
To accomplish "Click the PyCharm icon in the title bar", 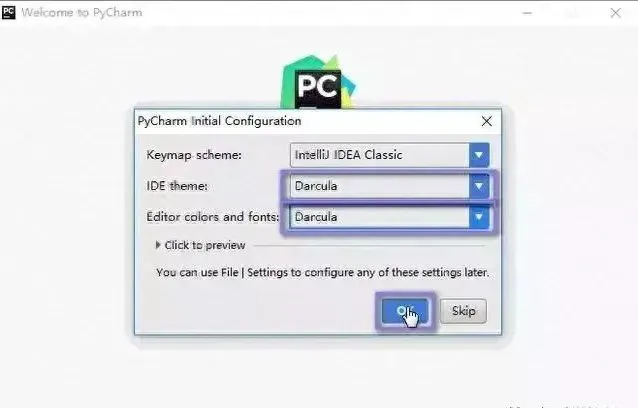I will click(8, 12).
